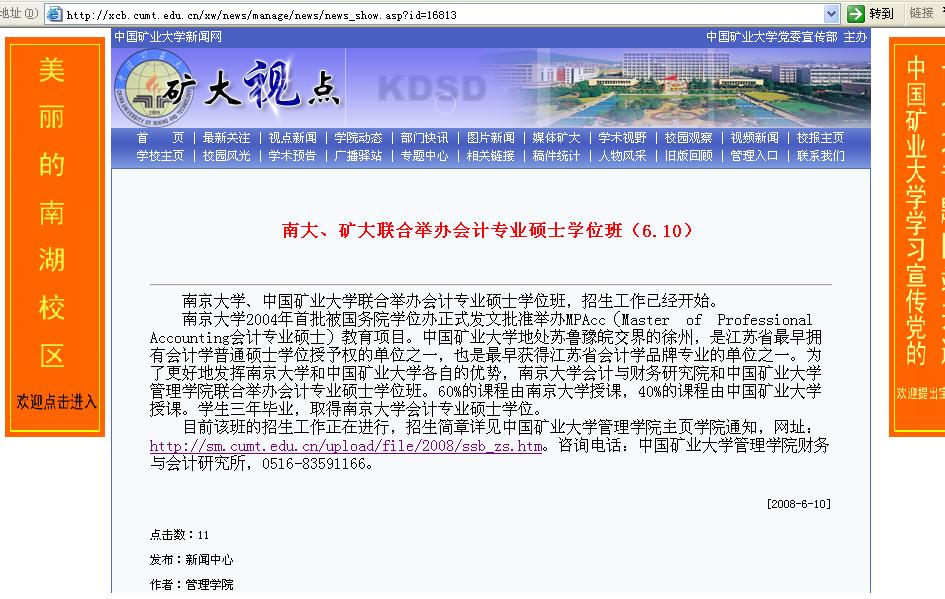Click the university emblem logo in the banner
The width and height of the screenshot is (945, 599).
click(x=153, y=89)
